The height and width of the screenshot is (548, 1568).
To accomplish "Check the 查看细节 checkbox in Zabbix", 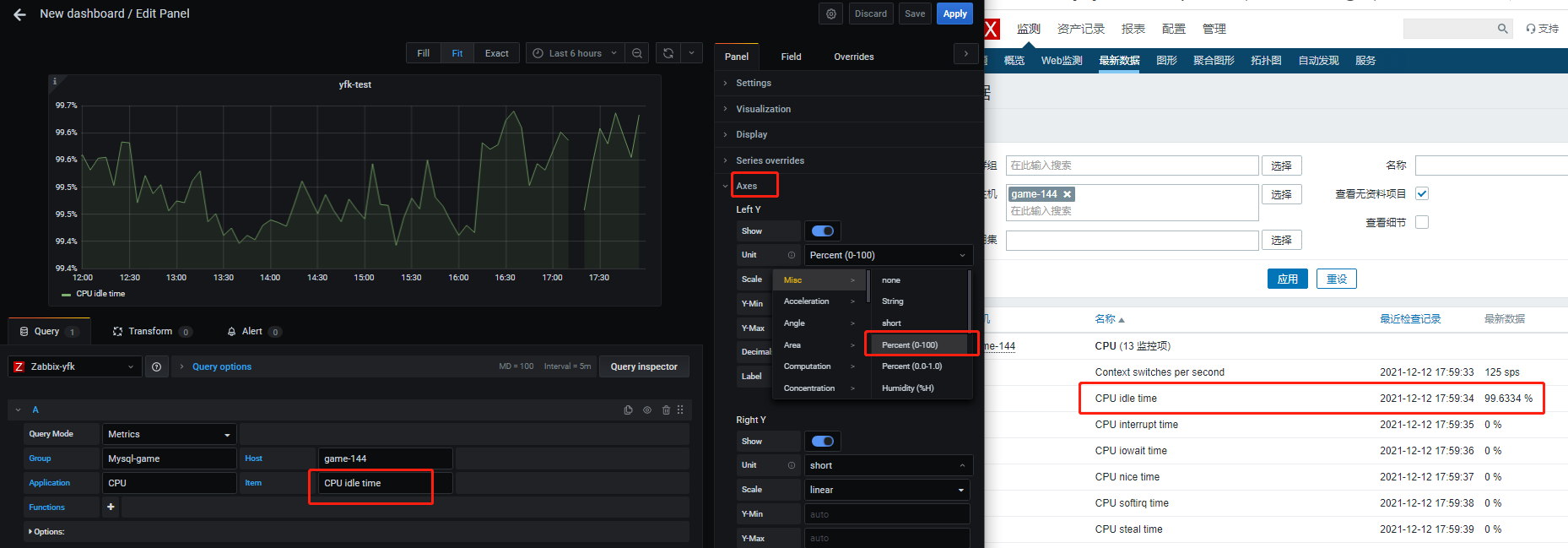I will tap(1422, 222).
